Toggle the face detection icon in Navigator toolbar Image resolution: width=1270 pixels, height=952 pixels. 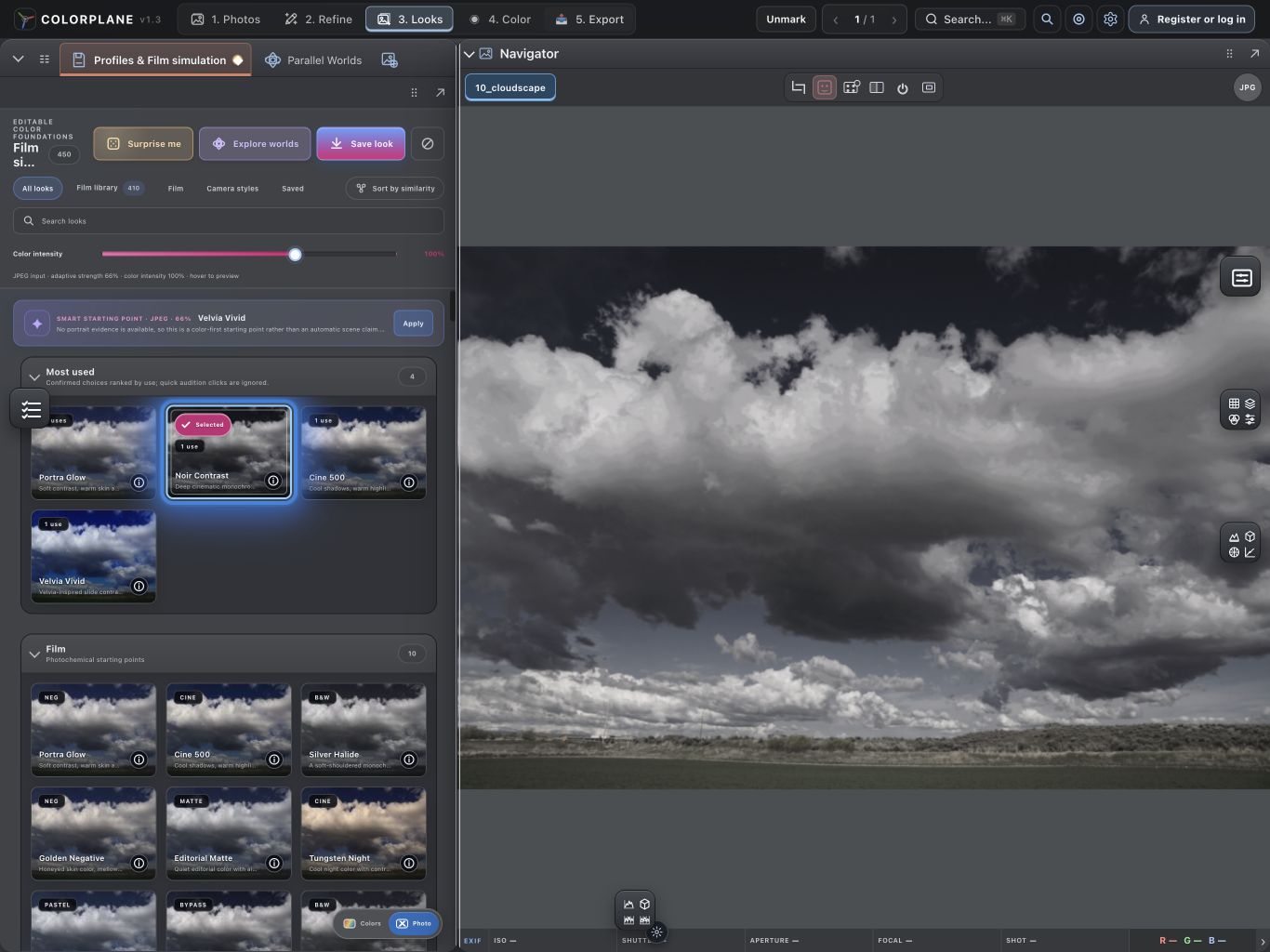click(825, 87)
